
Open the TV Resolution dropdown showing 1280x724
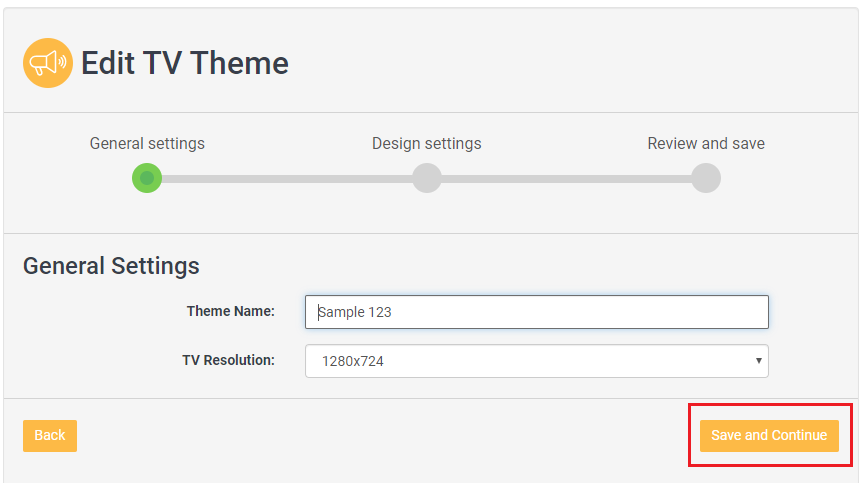click(x=536, y=361)
